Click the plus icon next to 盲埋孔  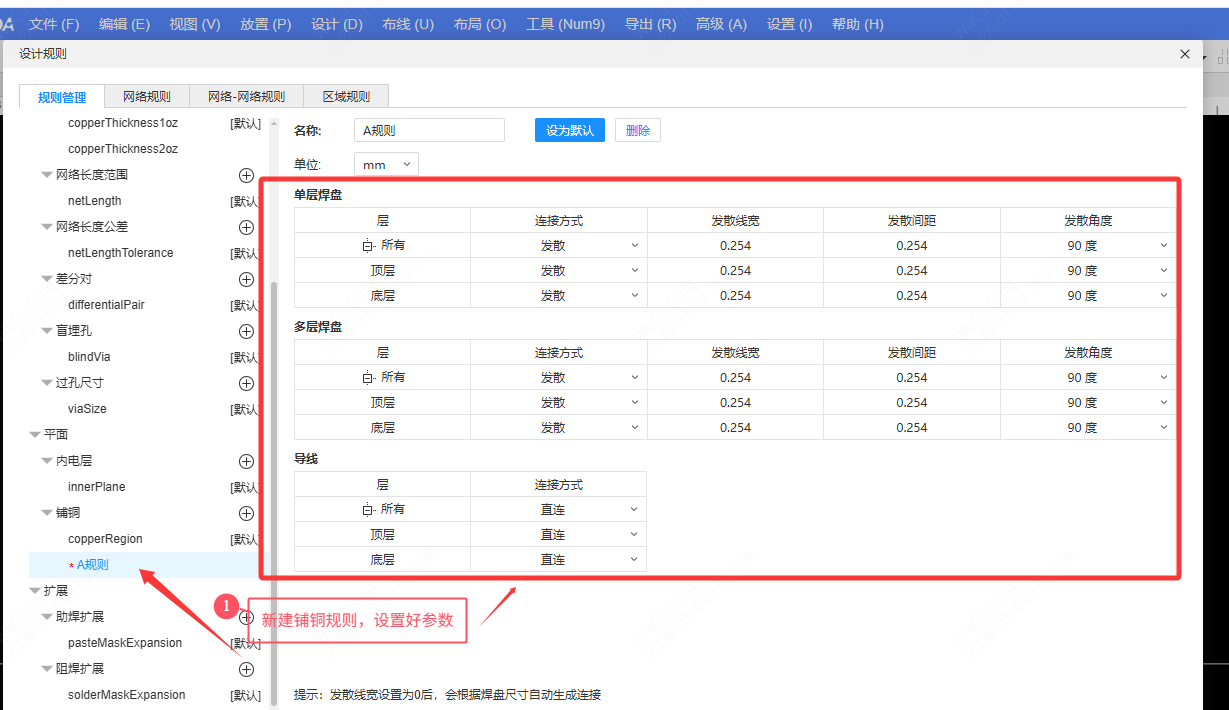246,330
